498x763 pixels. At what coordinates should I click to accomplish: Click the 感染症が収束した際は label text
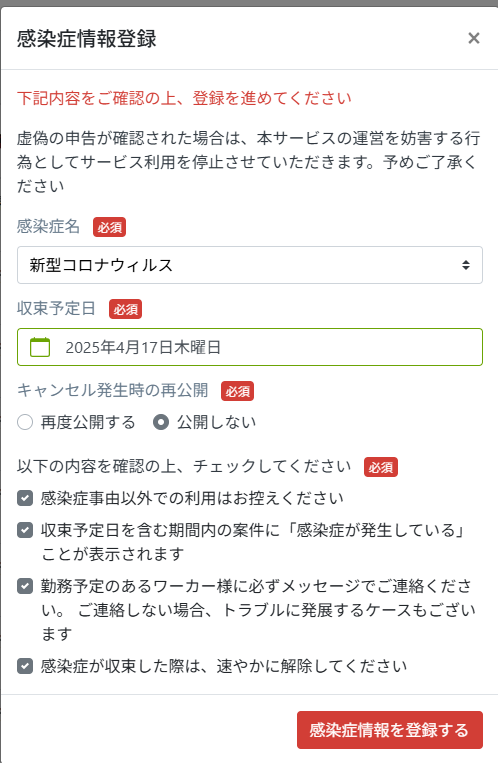(x=223, y=666)
